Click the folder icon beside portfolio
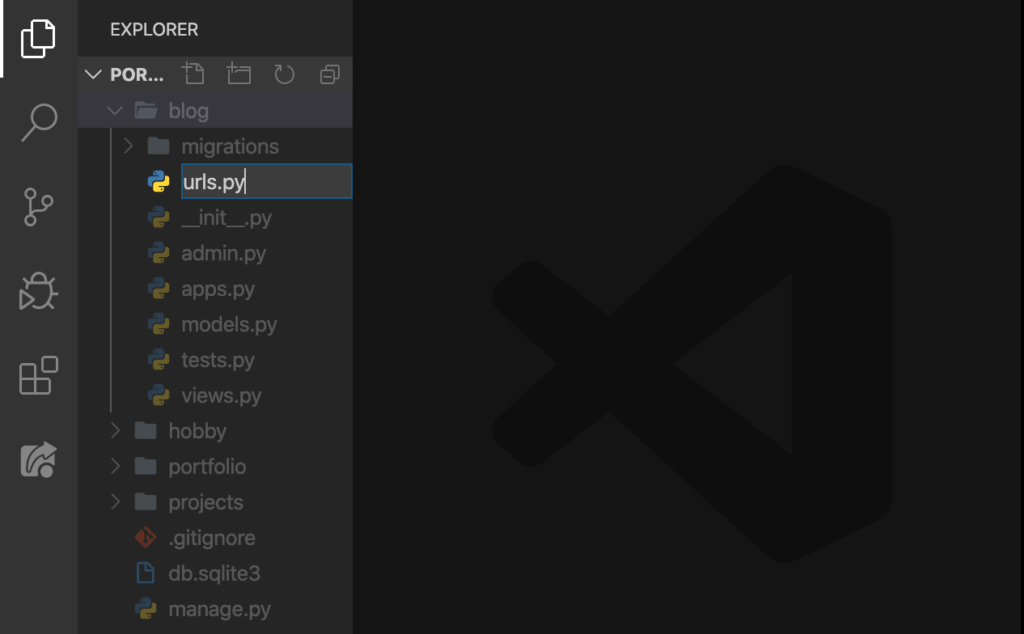This screenshot has height=634, width=1024. click(146, 466)
